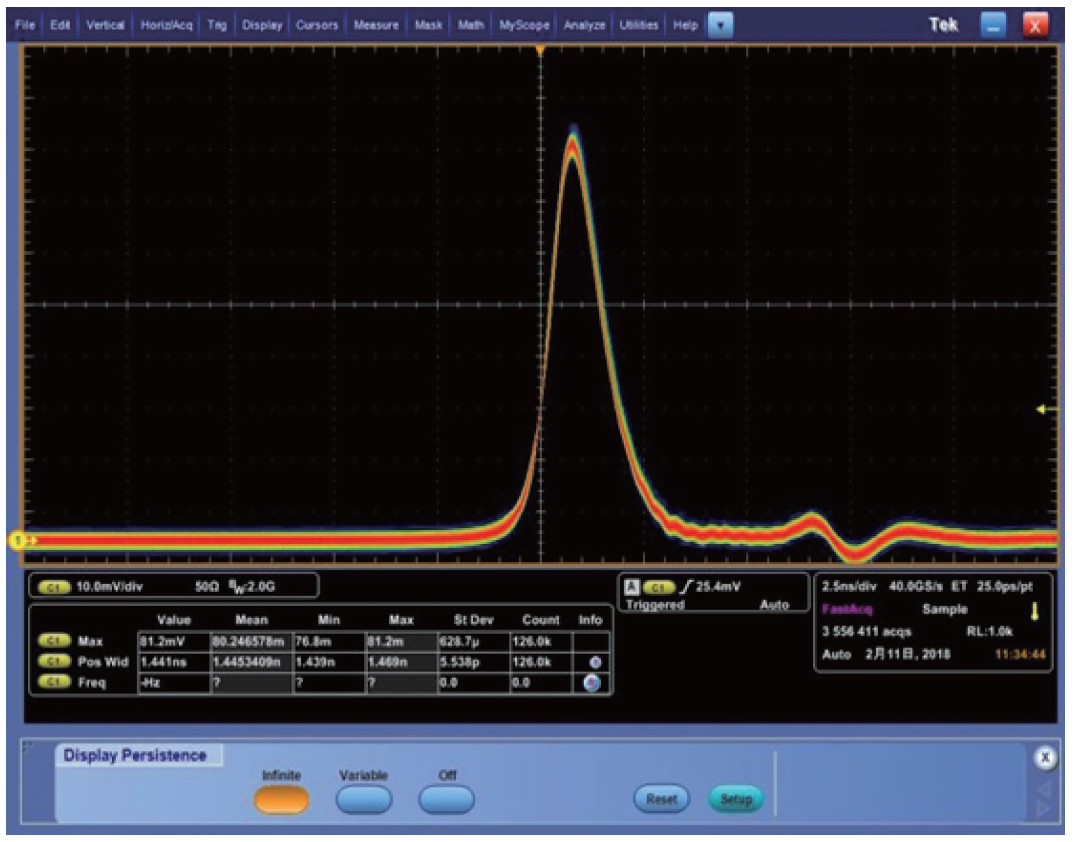
Task: Click the C1 badge on the Freq row
Action: click(x=56, y=683)
